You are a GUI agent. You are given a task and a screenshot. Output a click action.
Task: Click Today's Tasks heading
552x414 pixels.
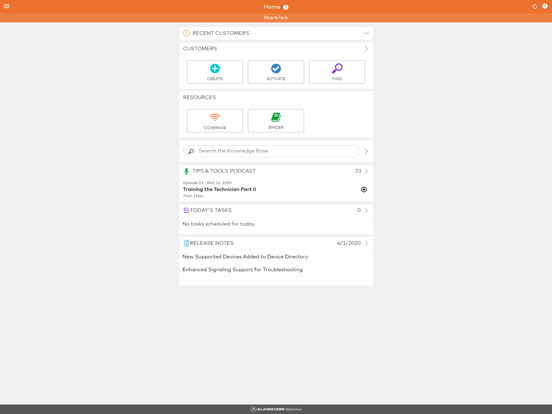click(x=211, y=210)
